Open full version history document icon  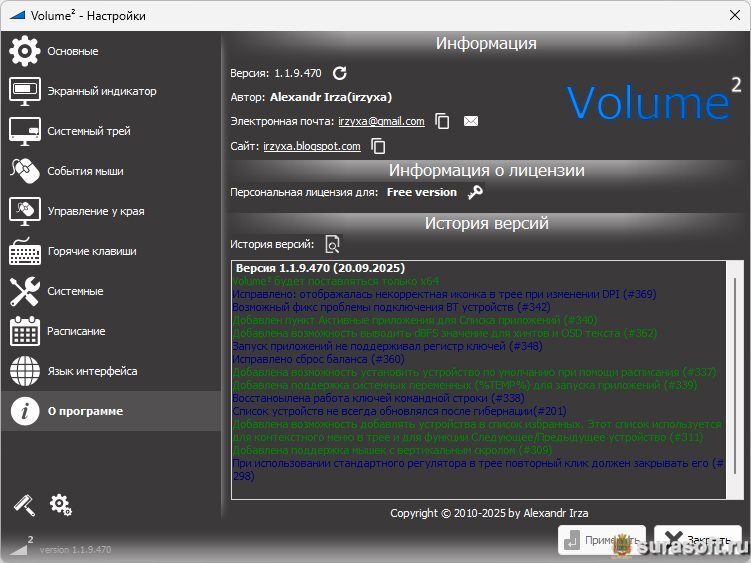tap(332, 244)
